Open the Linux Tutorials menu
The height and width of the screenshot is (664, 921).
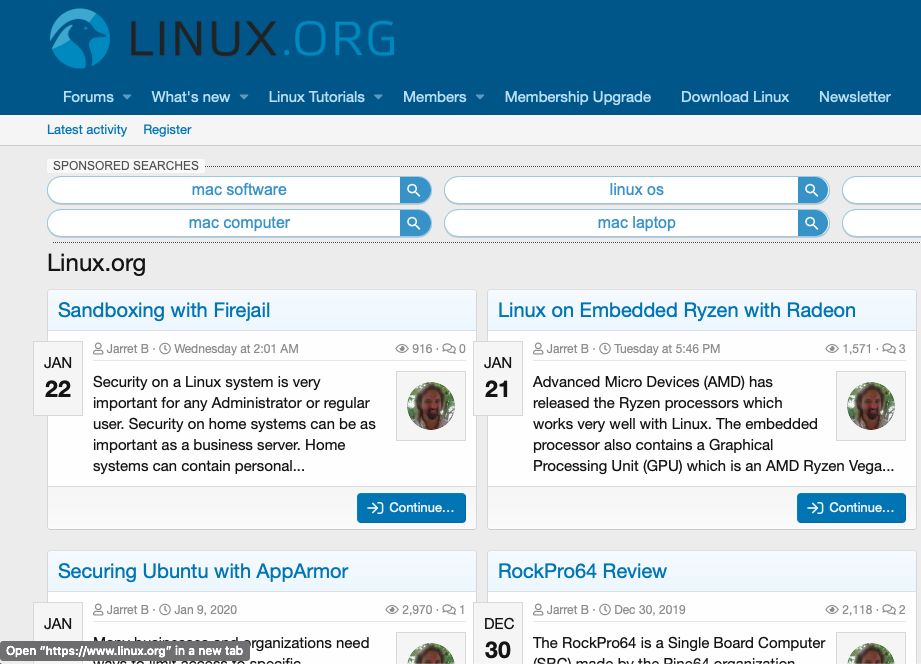click(x=317, y=97)
